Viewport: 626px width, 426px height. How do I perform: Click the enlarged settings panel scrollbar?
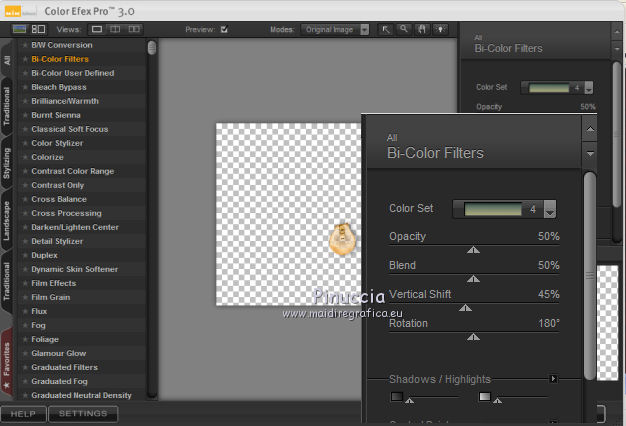click(590, 275)
